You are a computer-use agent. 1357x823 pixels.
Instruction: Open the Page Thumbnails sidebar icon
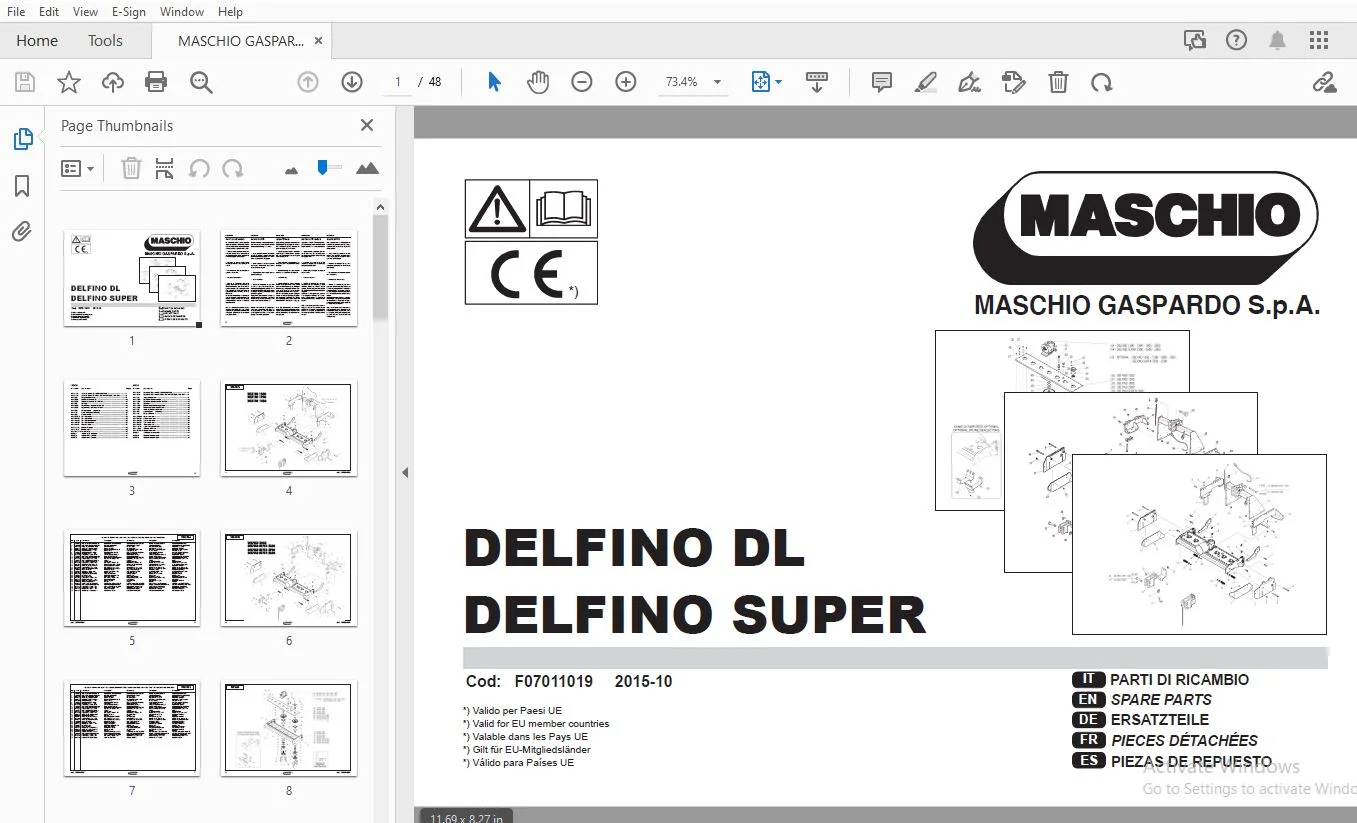[22, 139]
